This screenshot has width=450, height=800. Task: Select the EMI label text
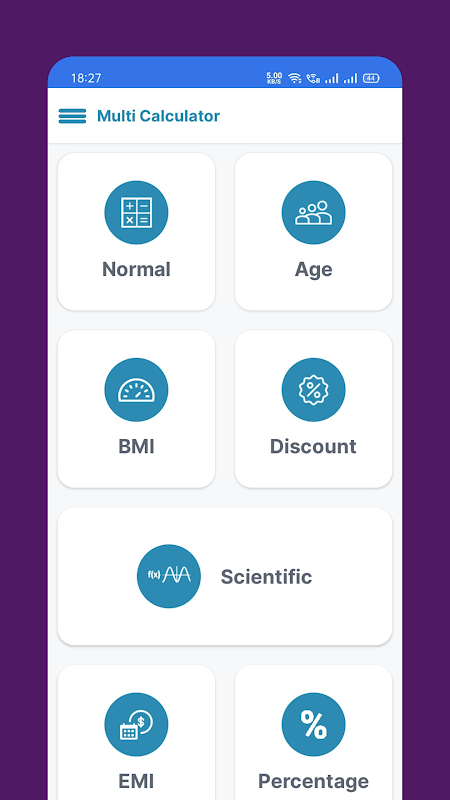pos(136,781)
